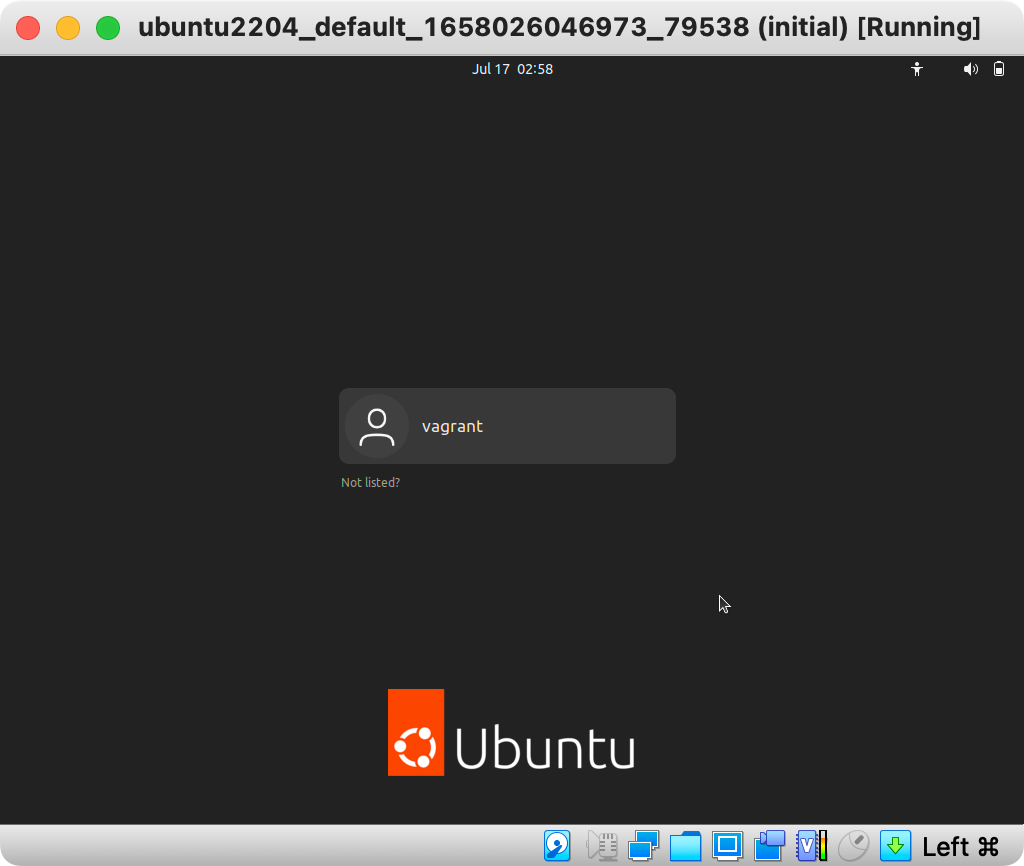Click the VirtualBox mouse integration icon

[x=854, y=846]
